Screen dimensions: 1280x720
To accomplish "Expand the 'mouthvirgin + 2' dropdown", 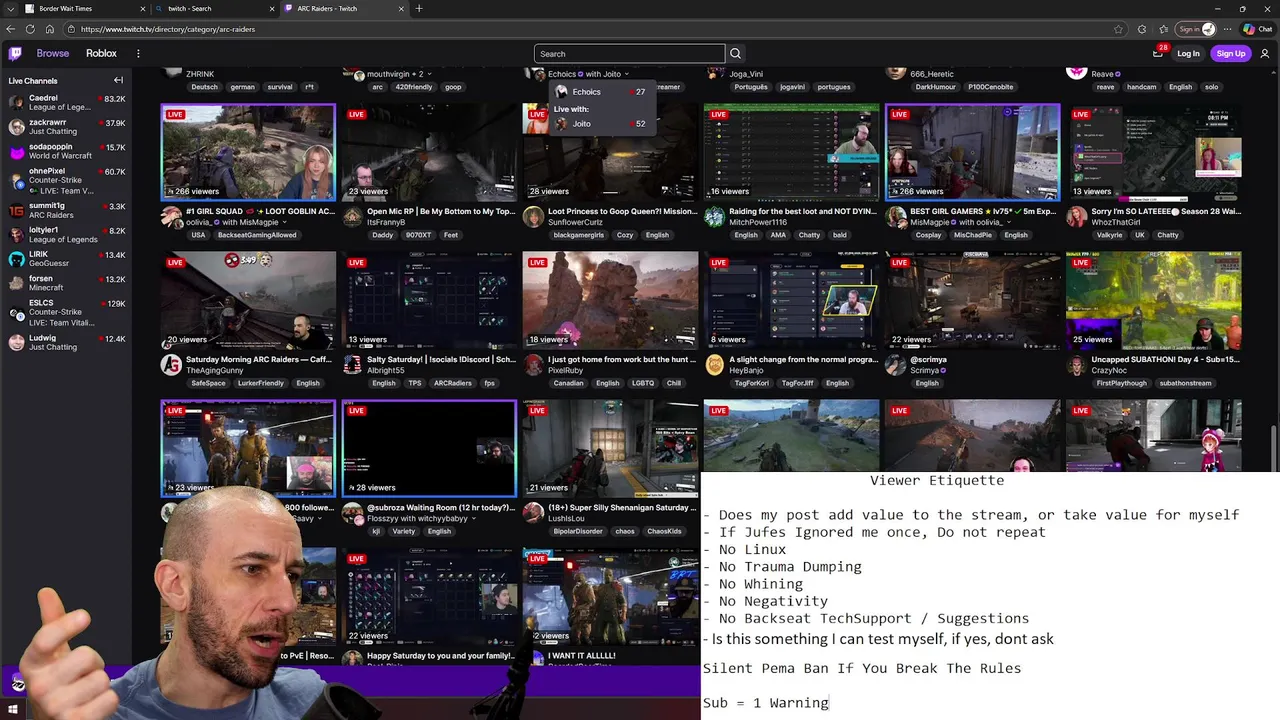I will tap(431, 74).
